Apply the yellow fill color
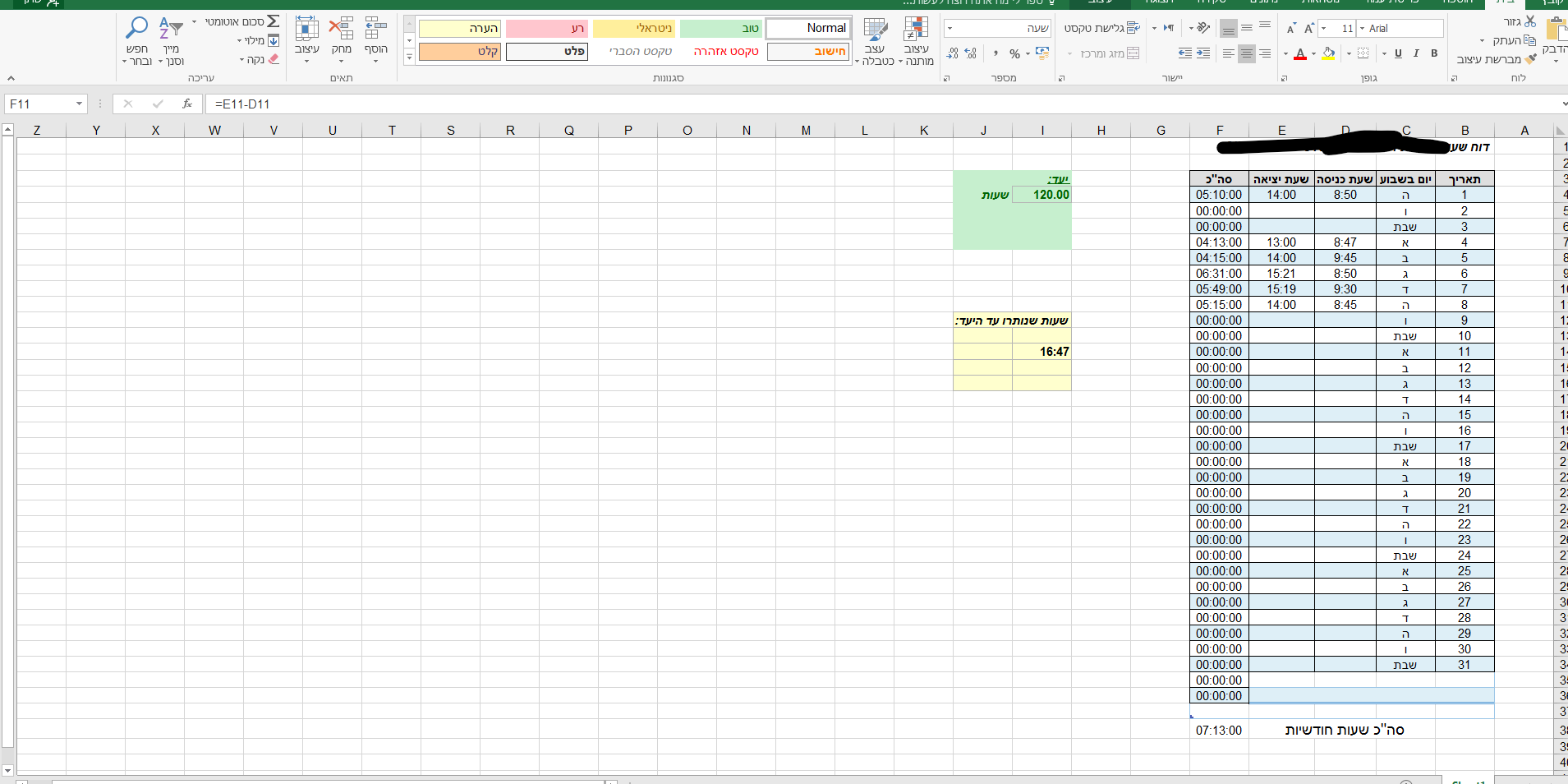This screenshot has height=784, width=1568. (x=1329, y=53)
